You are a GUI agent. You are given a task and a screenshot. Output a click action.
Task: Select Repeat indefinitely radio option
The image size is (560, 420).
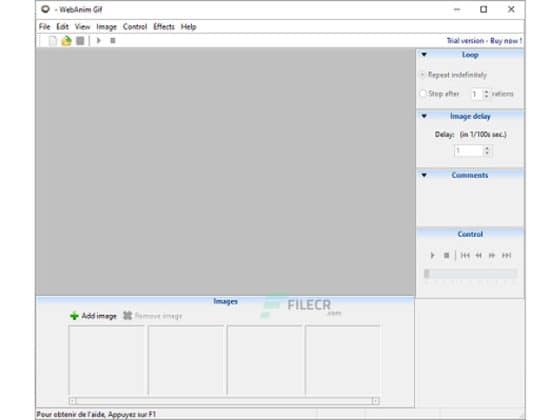point(422,75)
